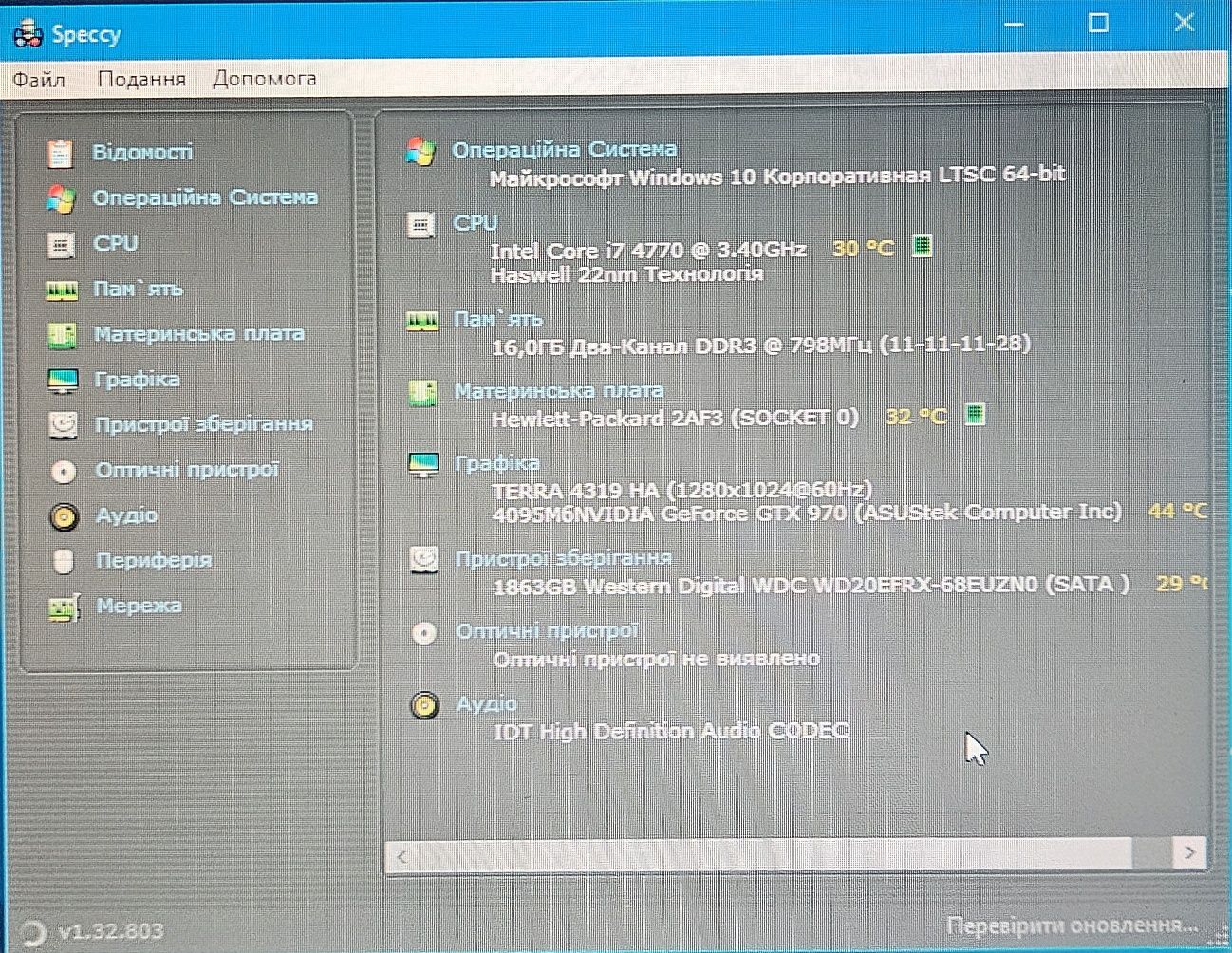Click hard drive icon in summary panel
Screen dimensions: 1232x953
point(424,560)
